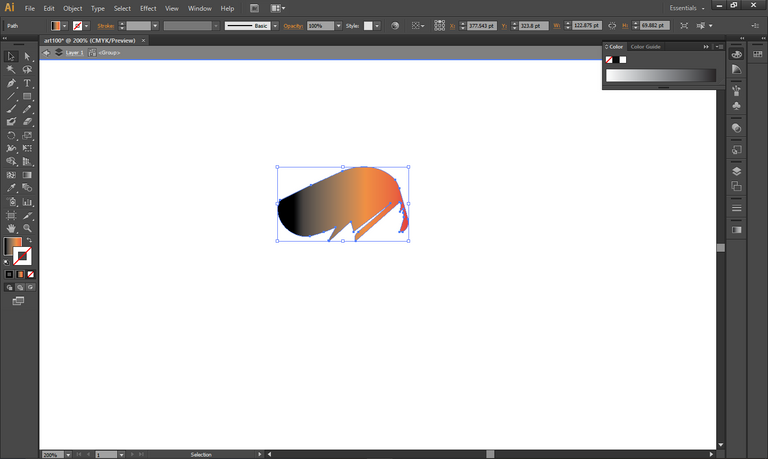Select the Line Segment tool
This screenshot has width=768, height=459.
[x=11, y=97]
